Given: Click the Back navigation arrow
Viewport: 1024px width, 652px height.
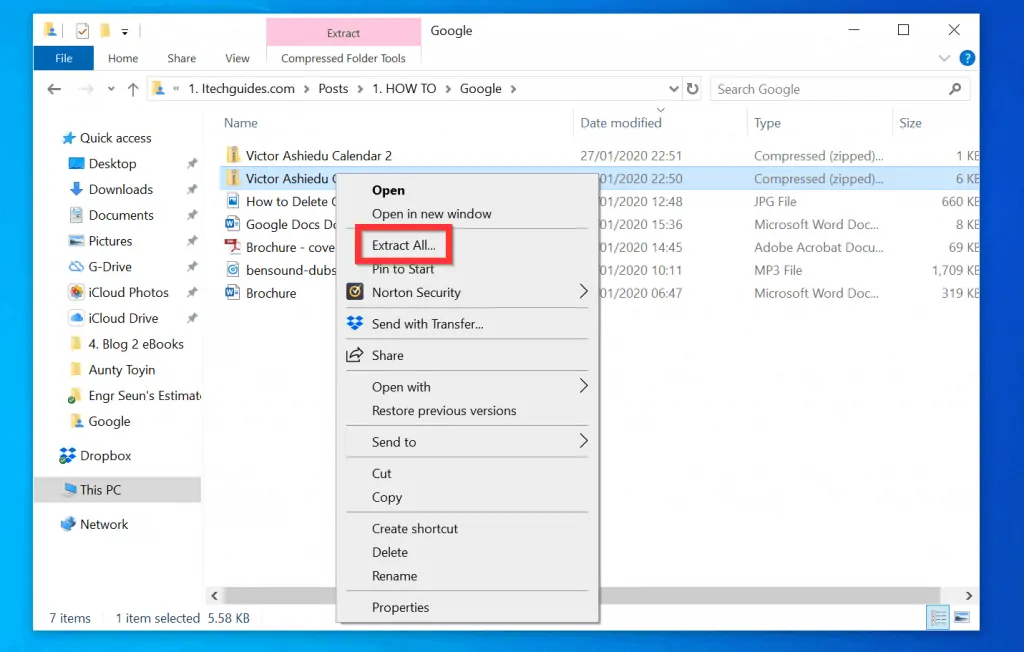Looking at the screenshot, I should coord(54,89).
